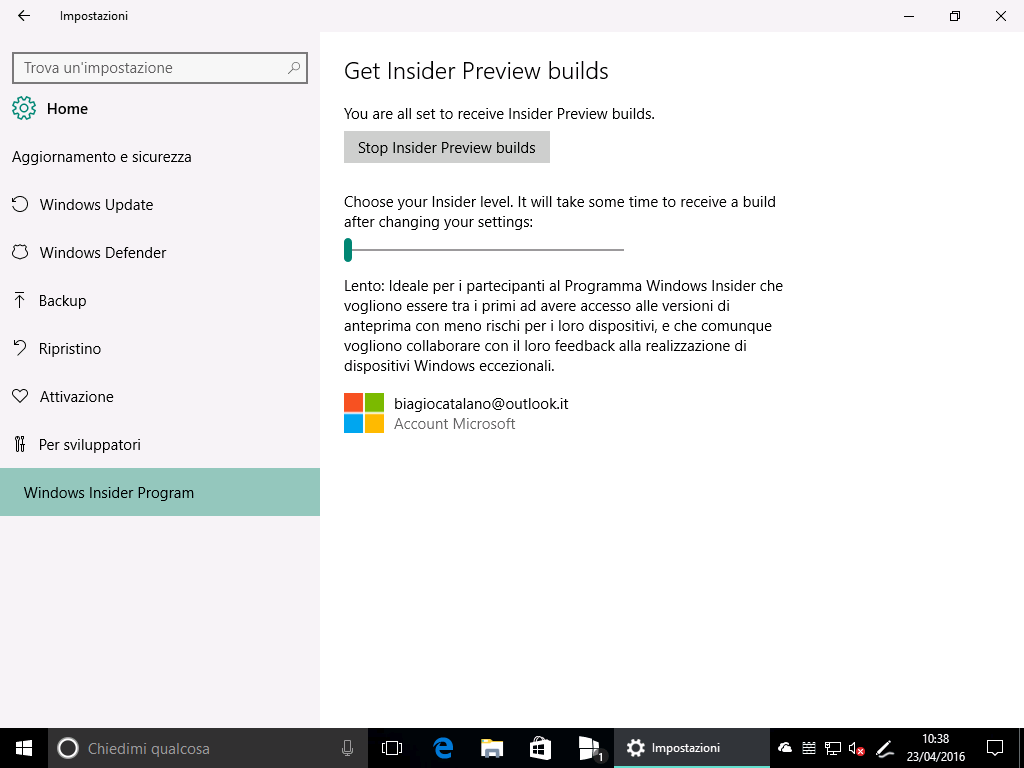
Task: Click the Account Microsoft label
Action: click(x=455, y=424)
